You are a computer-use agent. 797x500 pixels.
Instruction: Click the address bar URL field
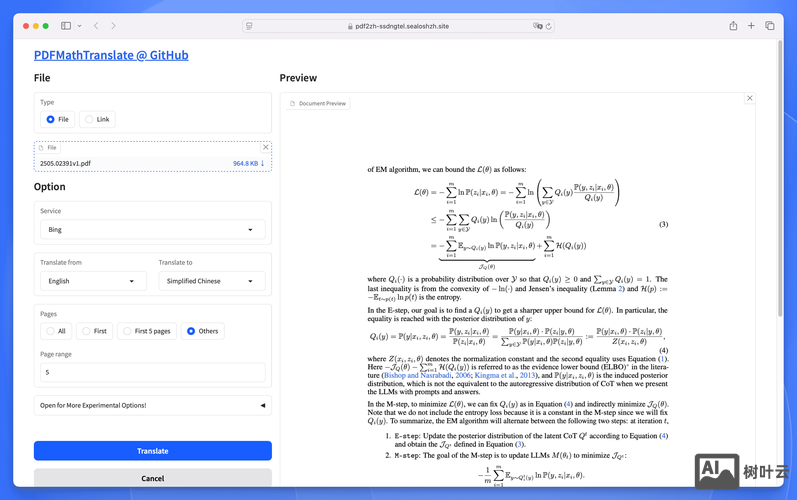398,26
